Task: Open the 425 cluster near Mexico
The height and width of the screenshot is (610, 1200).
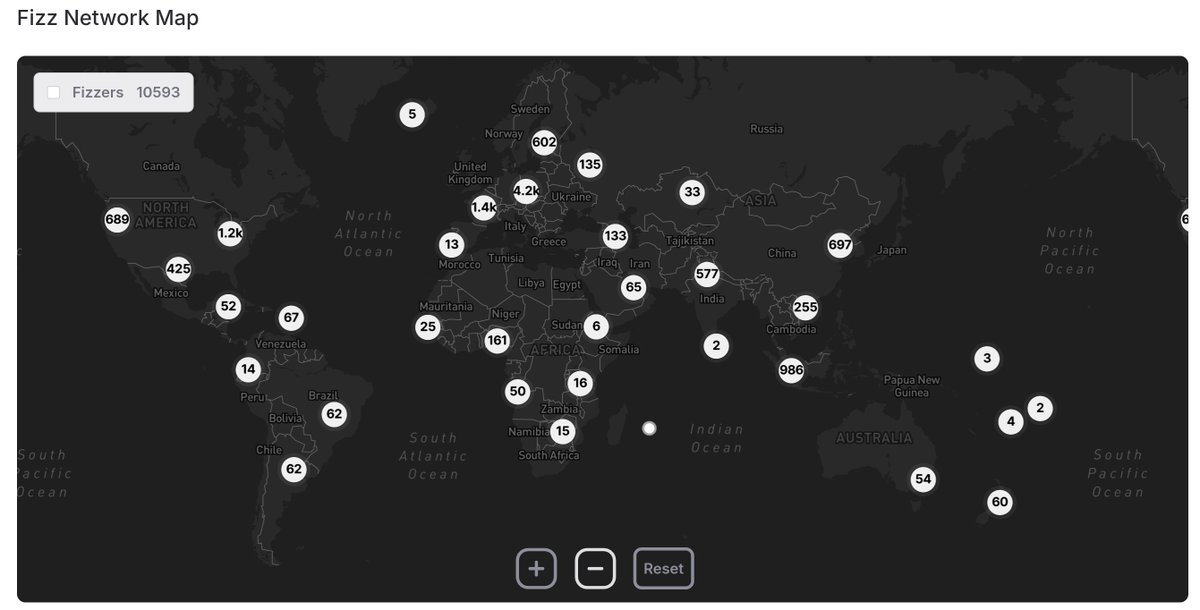Action: coord(178,268)
